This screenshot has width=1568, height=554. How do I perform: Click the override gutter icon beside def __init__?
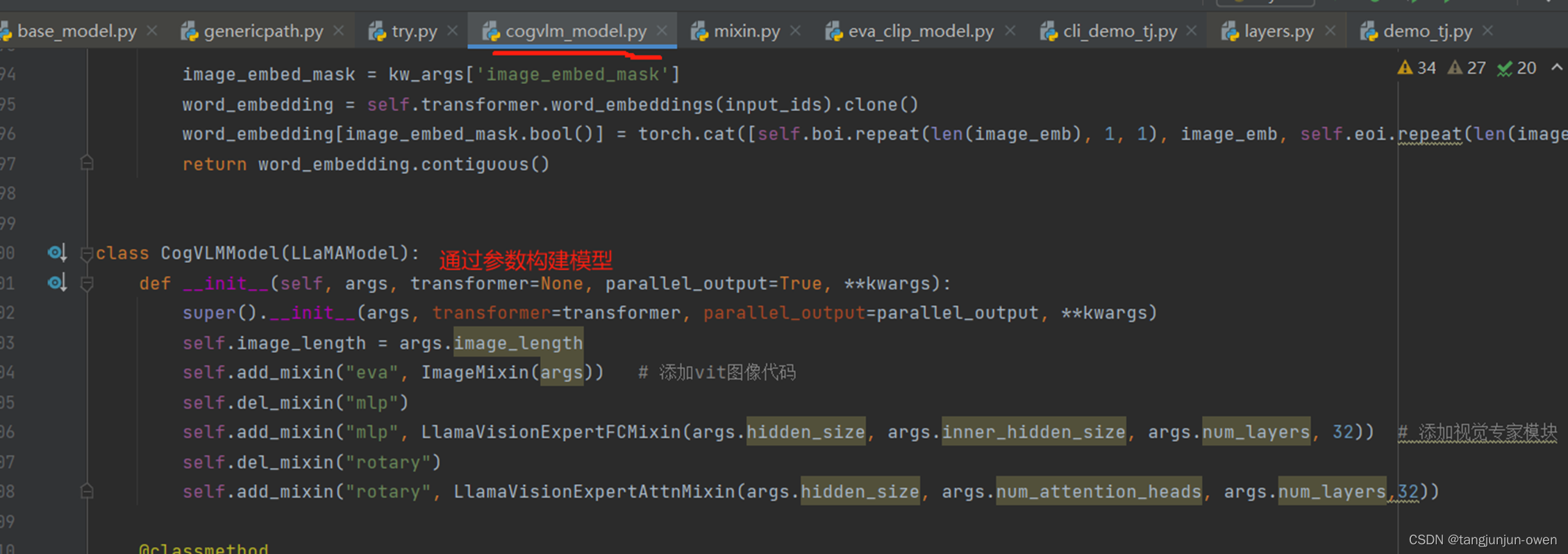(x=57, y=283)
